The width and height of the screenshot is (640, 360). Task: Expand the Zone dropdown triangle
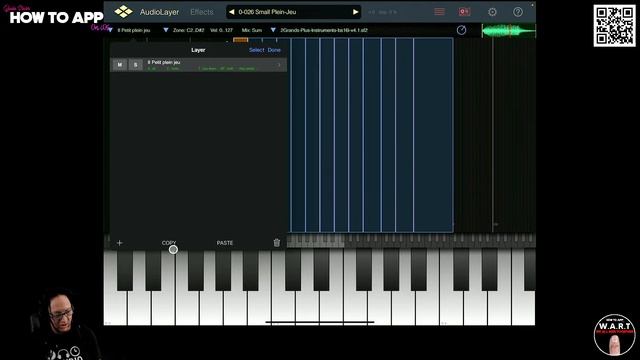166,30
